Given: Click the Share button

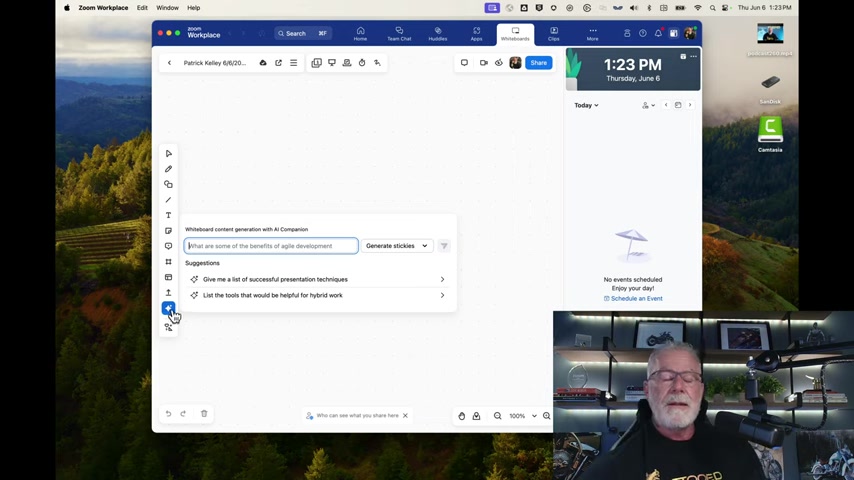Looking at the screenshot, I should [539, 63].
